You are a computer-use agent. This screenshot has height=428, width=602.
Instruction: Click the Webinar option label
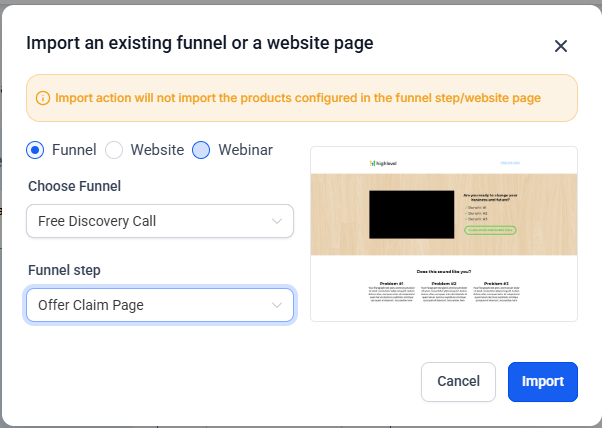[245, 150]
